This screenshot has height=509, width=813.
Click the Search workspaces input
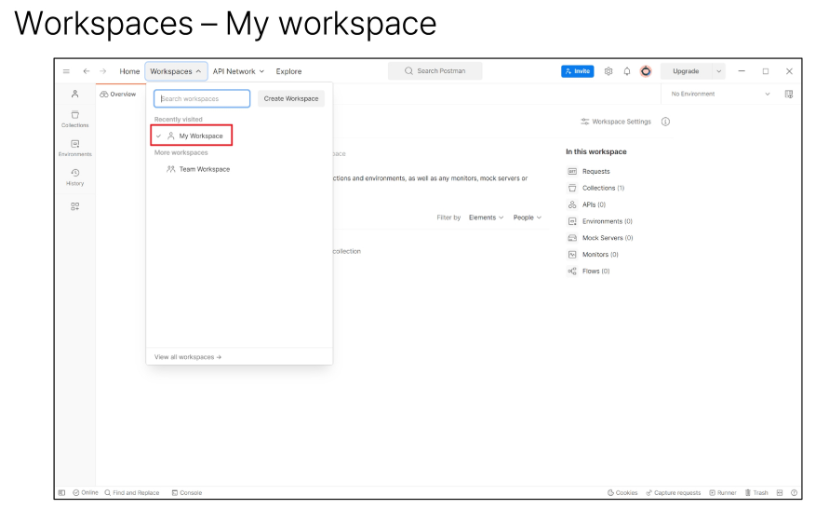click(202, 98)
